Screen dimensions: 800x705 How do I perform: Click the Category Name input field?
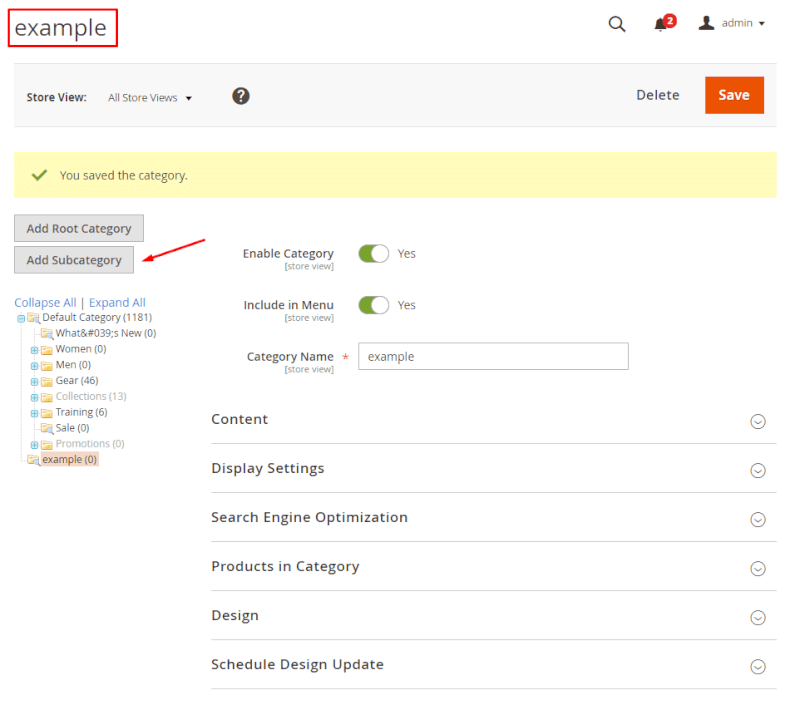pyautogui.click(x=494, y=356)
